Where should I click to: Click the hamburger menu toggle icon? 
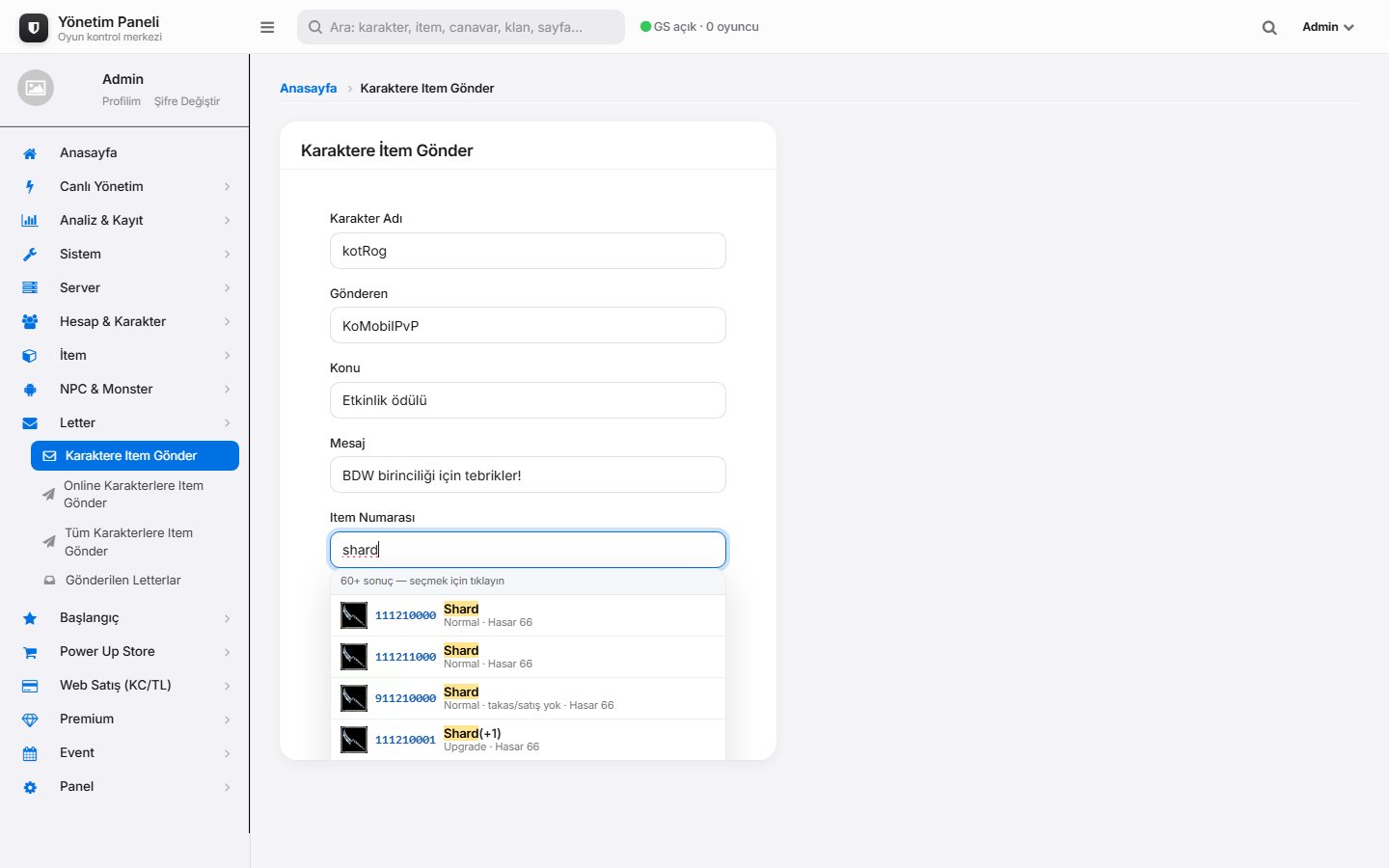click(267, 27)
